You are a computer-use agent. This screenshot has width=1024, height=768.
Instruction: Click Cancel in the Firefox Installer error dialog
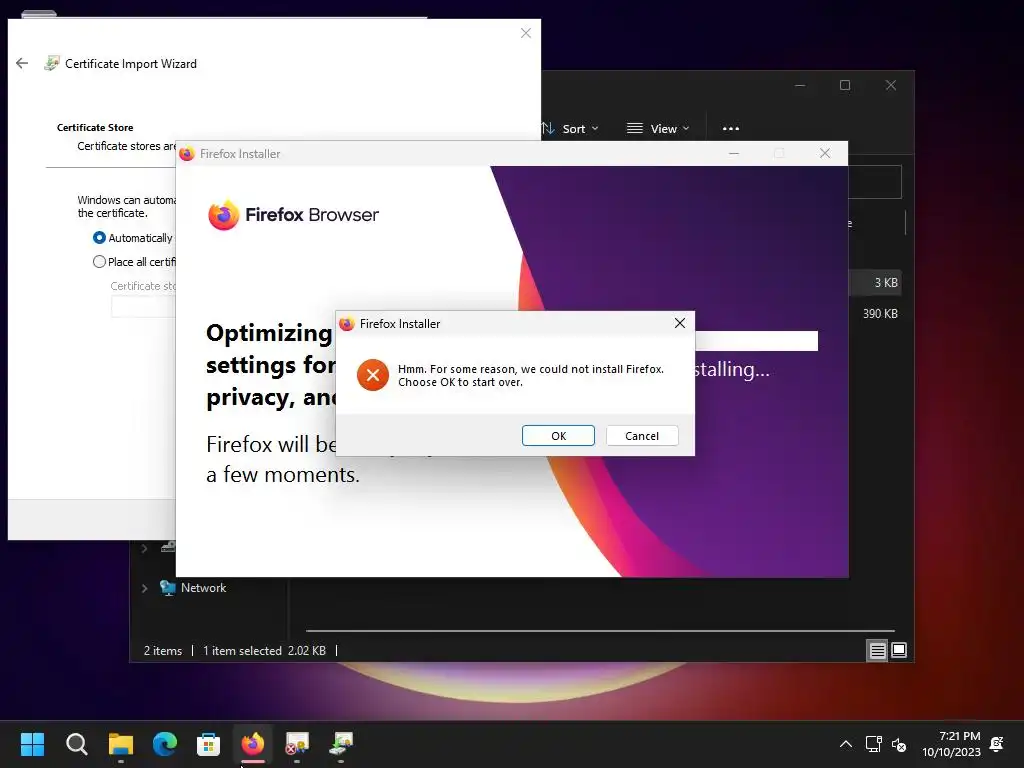(642, 436)
